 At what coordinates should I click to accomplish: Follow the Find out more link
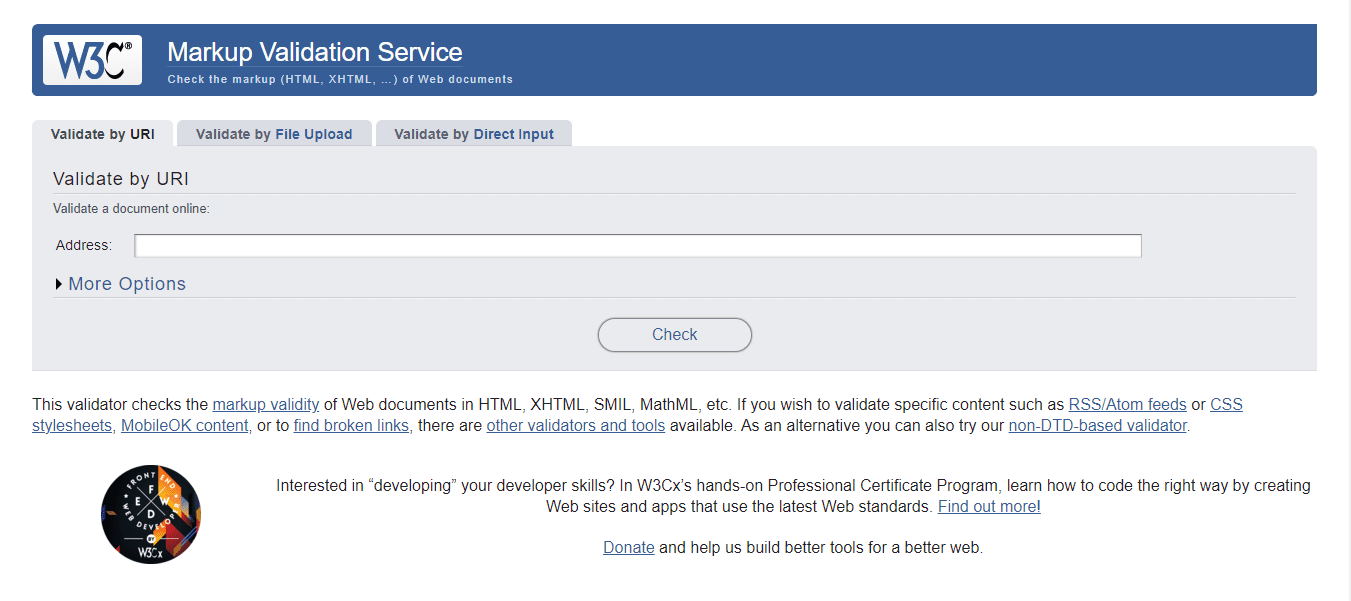(988, 506)
